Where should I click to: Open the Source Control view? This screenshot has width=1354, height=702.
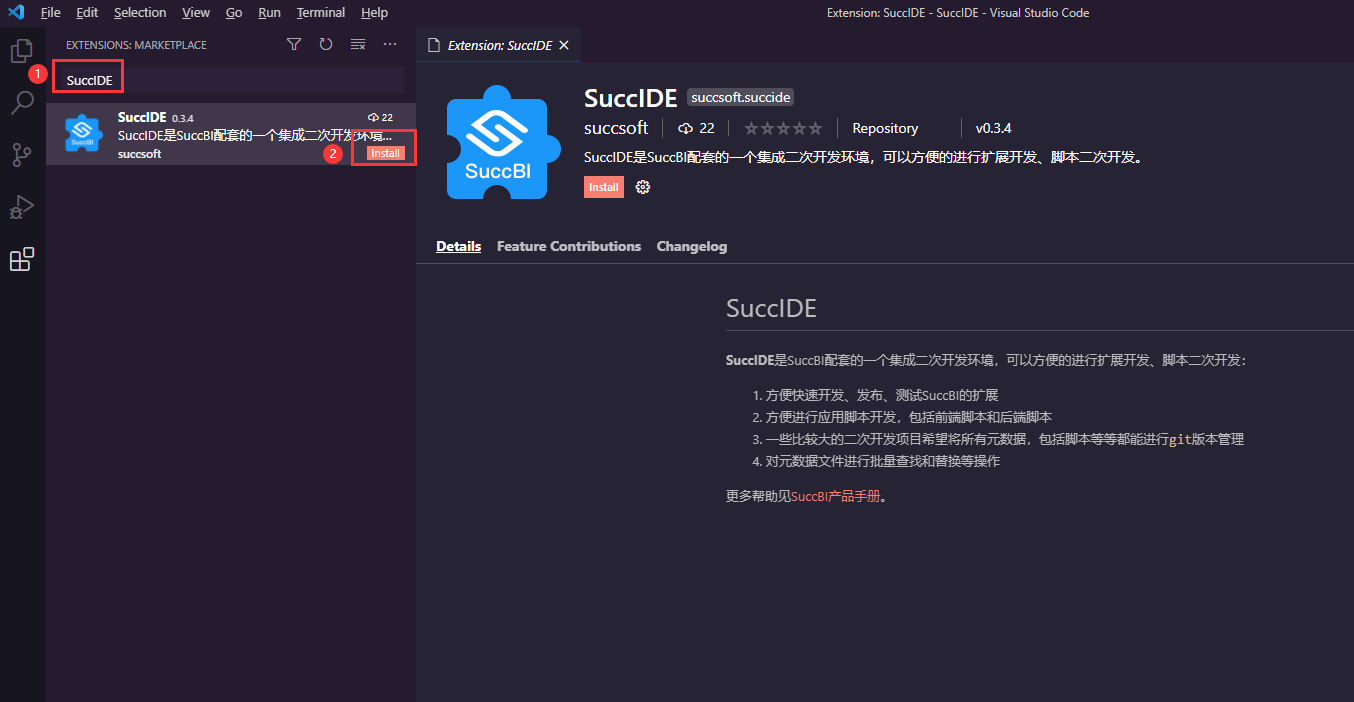[x=22, y=155]
